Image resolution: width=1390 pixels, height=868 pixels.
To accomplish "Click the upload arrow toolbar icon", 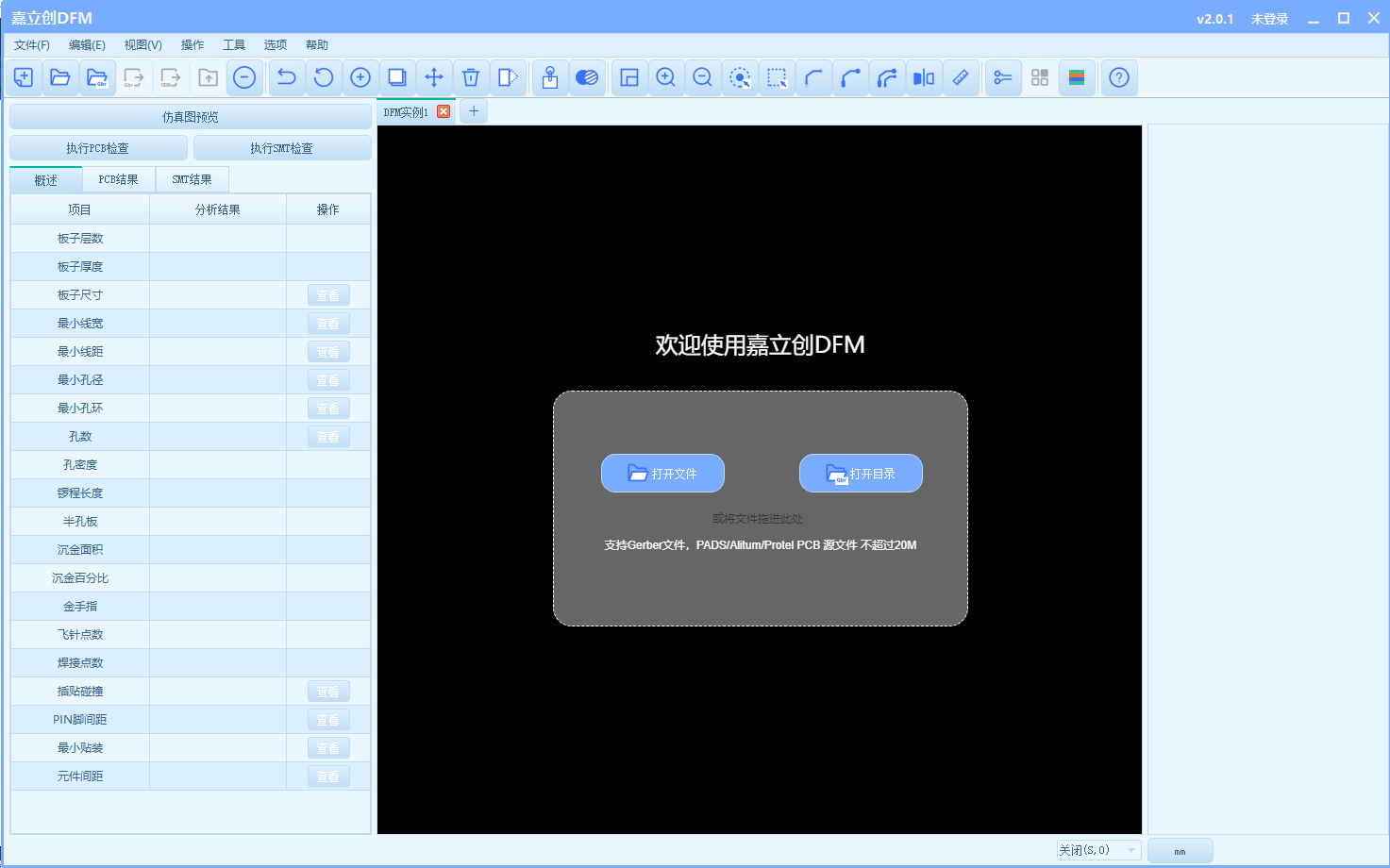I will (208, 77).
